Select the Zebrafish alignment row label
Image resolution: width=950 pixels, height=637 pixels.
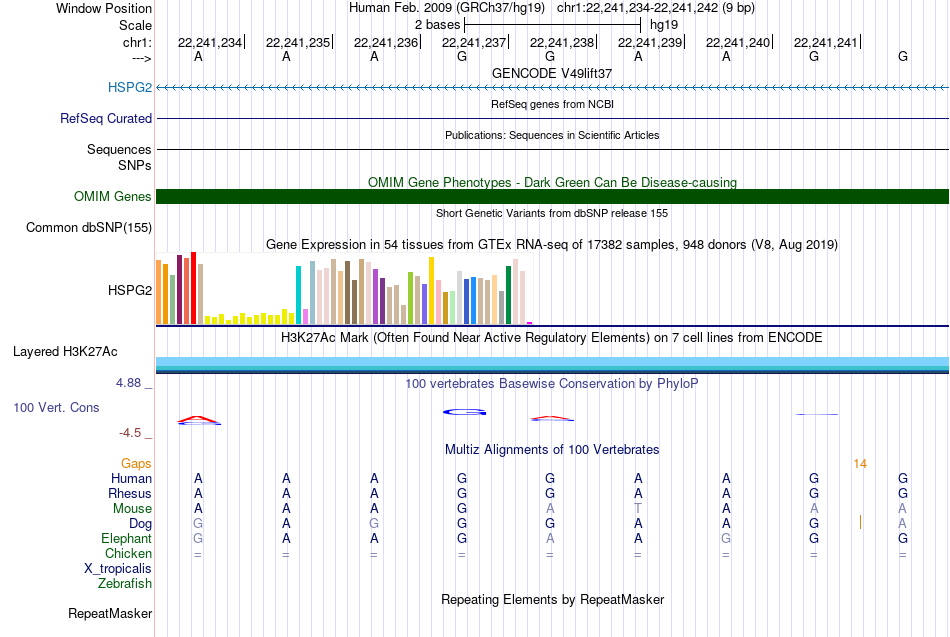tap(125, 584)
